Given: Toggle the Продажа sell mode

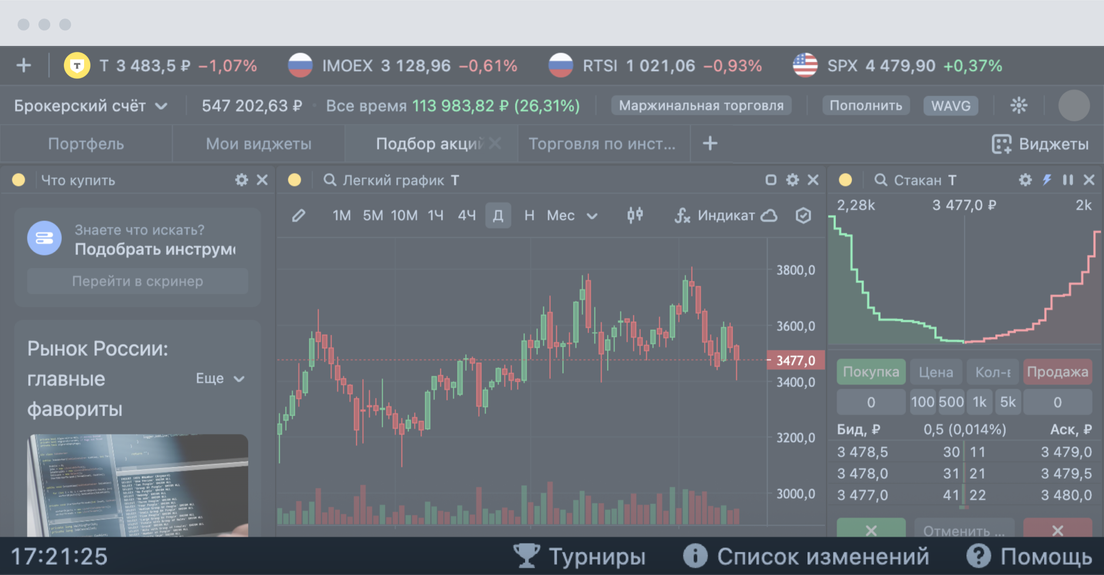Looking at the screenshot, I should point(1058,372).
